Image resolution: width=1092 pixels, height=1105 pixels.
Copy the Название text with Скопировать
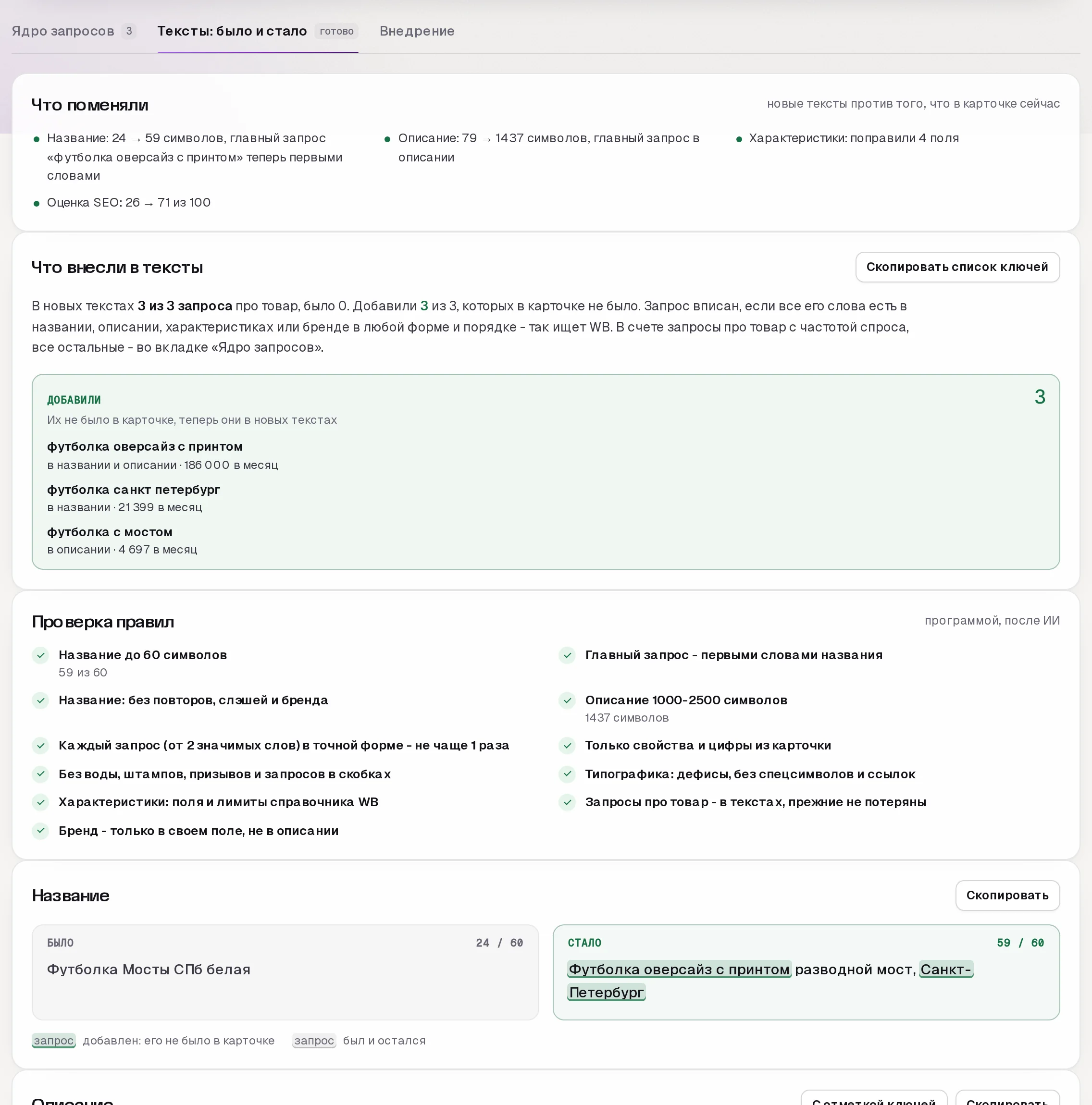(x=1007, y=895)
